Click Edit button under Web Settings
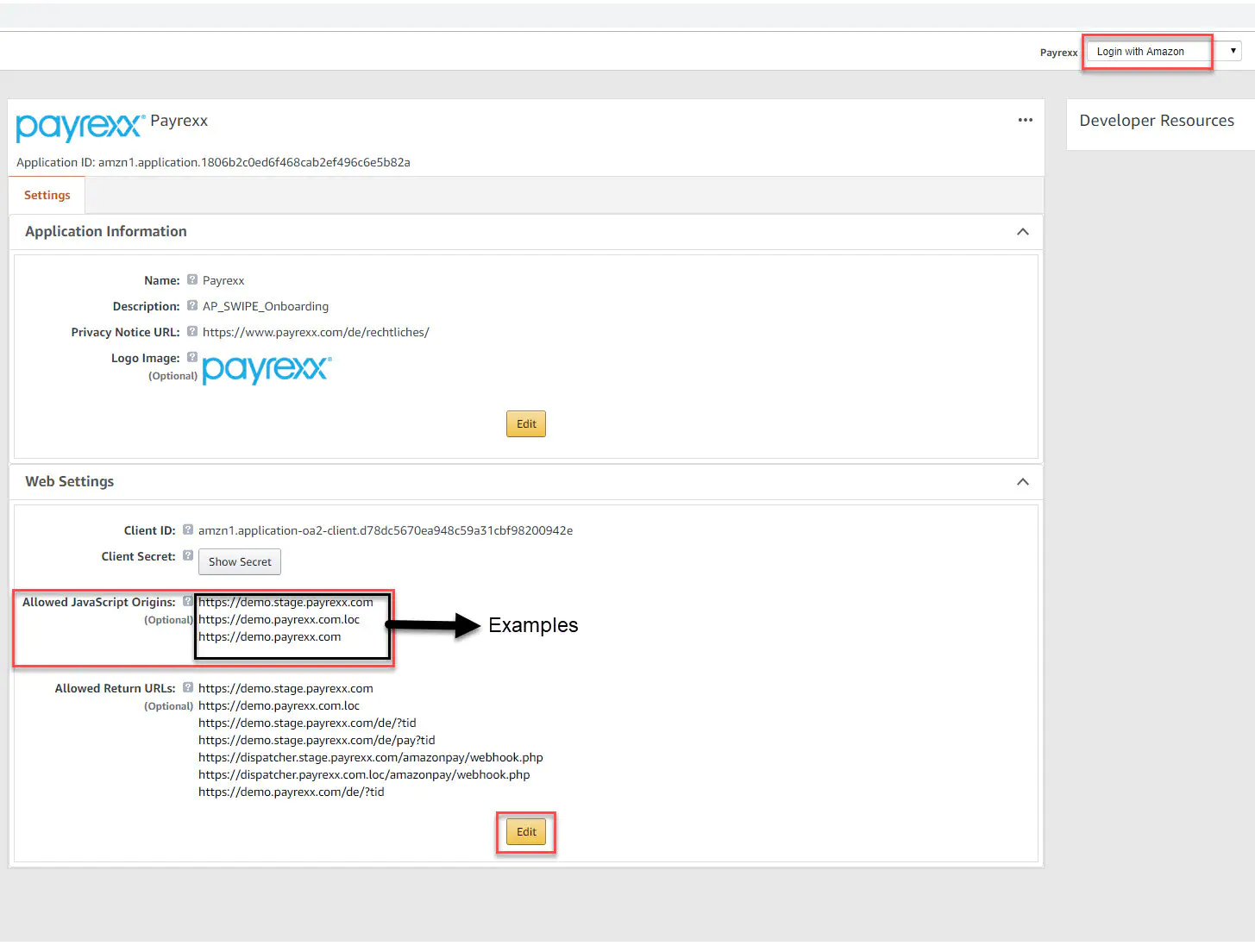Viewport: 1255px width, 952px height. tap(526, 832)
